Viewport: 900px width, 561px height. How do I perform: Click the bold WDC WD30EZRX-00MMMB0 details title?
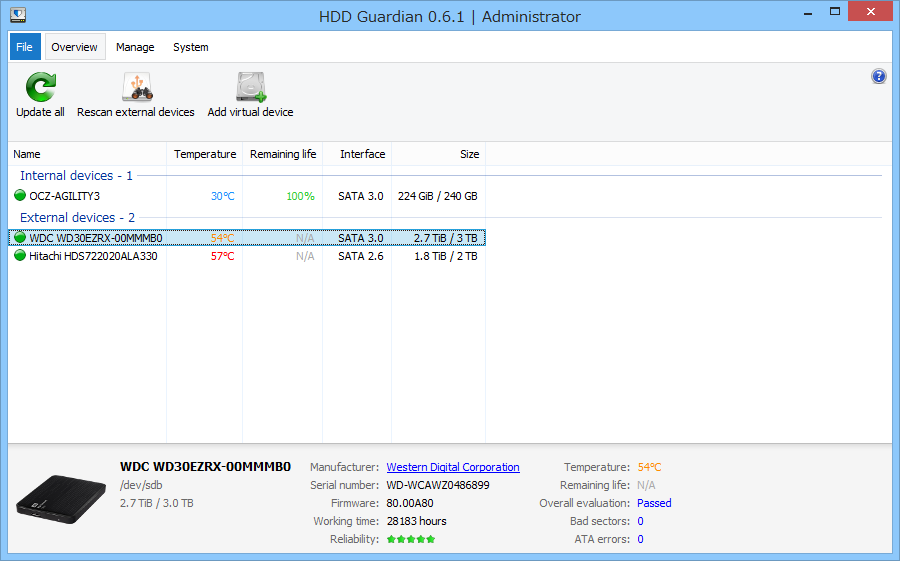pos(205,467)
